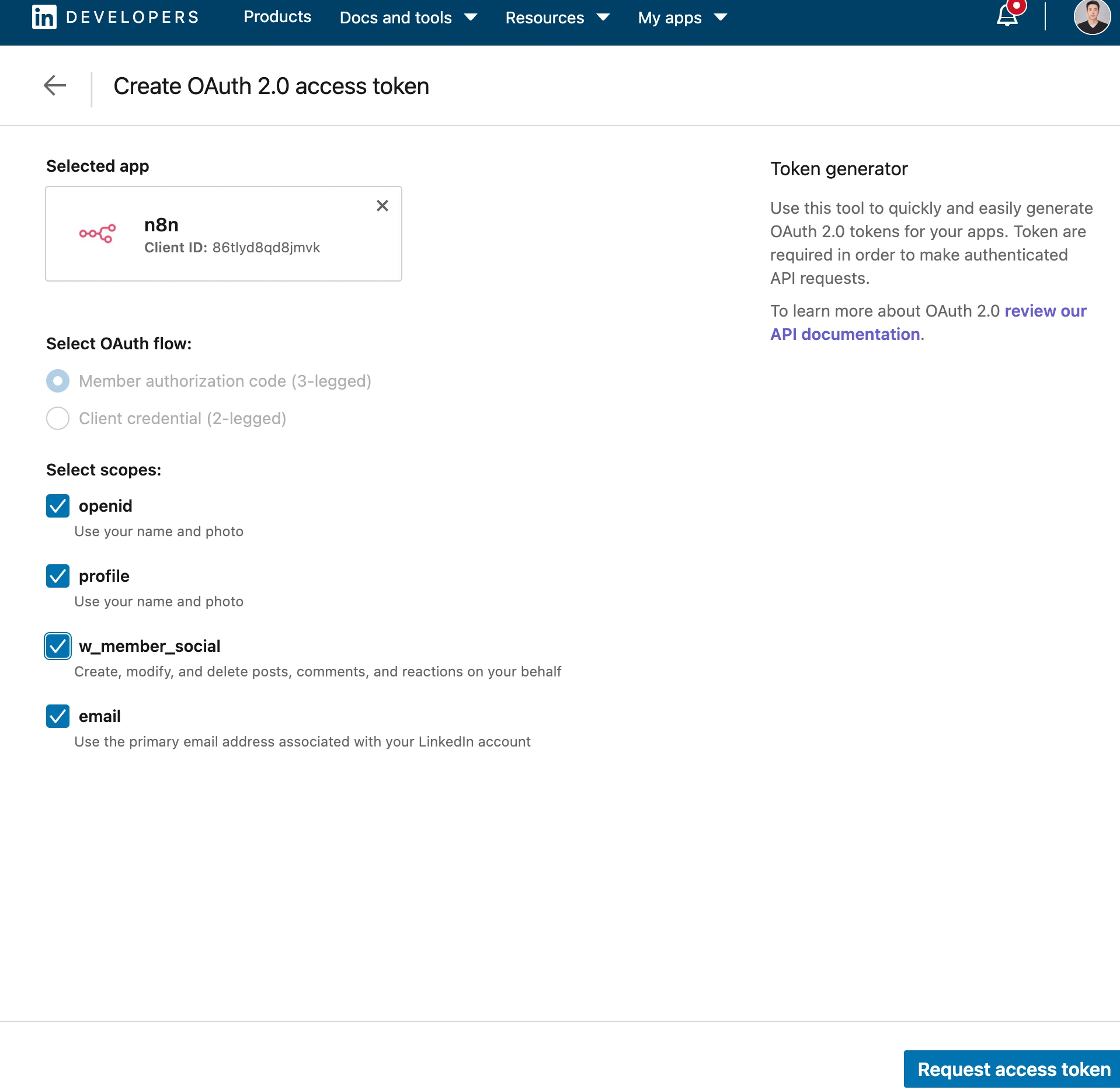Expand the My apps menu
The height and width of the screenshot is (1090, 1120).
point(683,18)
